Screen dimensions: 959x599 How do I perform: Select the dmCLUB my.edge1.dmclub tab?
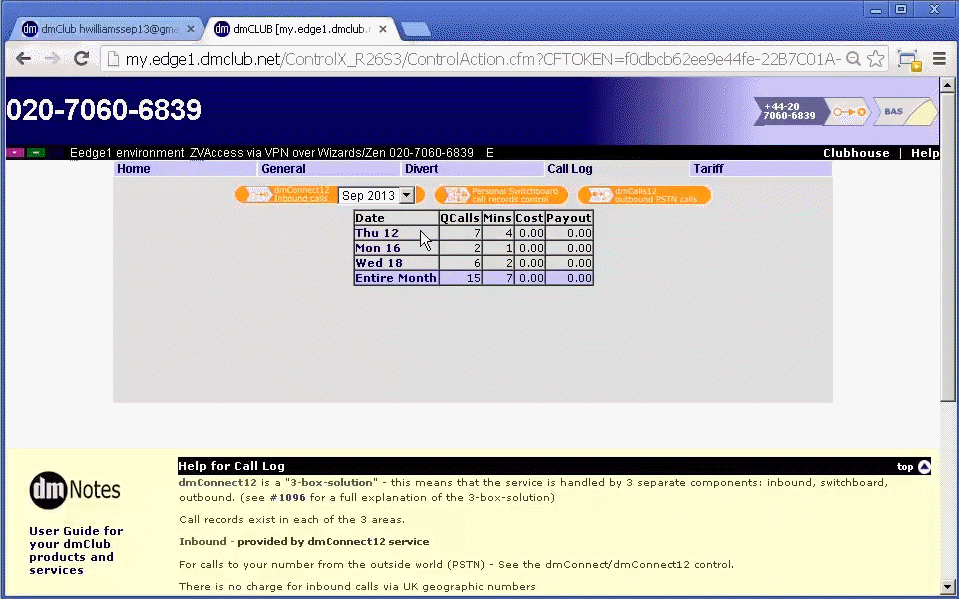pos(301,29)
